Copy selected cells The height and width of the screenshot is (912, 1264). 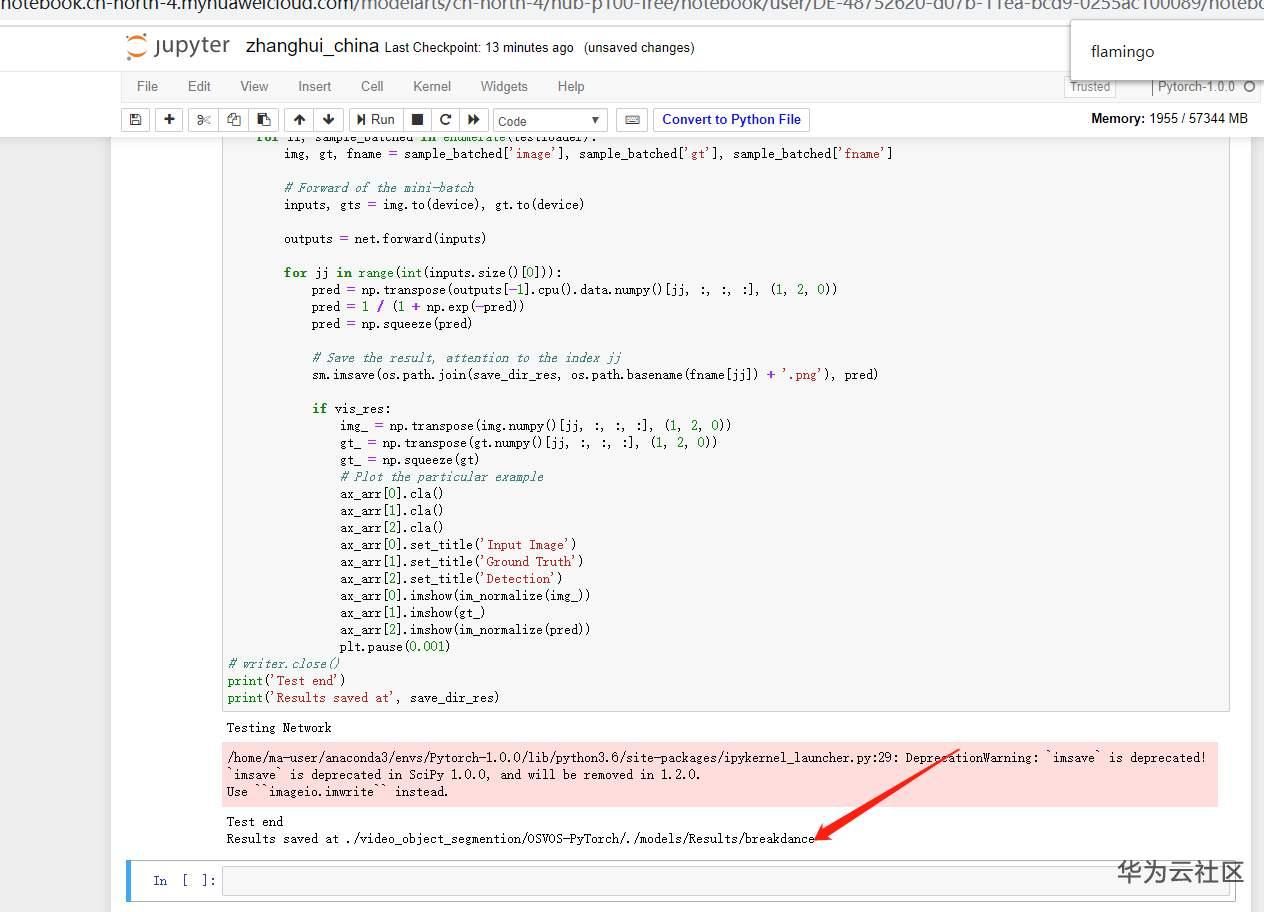coord(233,120)
